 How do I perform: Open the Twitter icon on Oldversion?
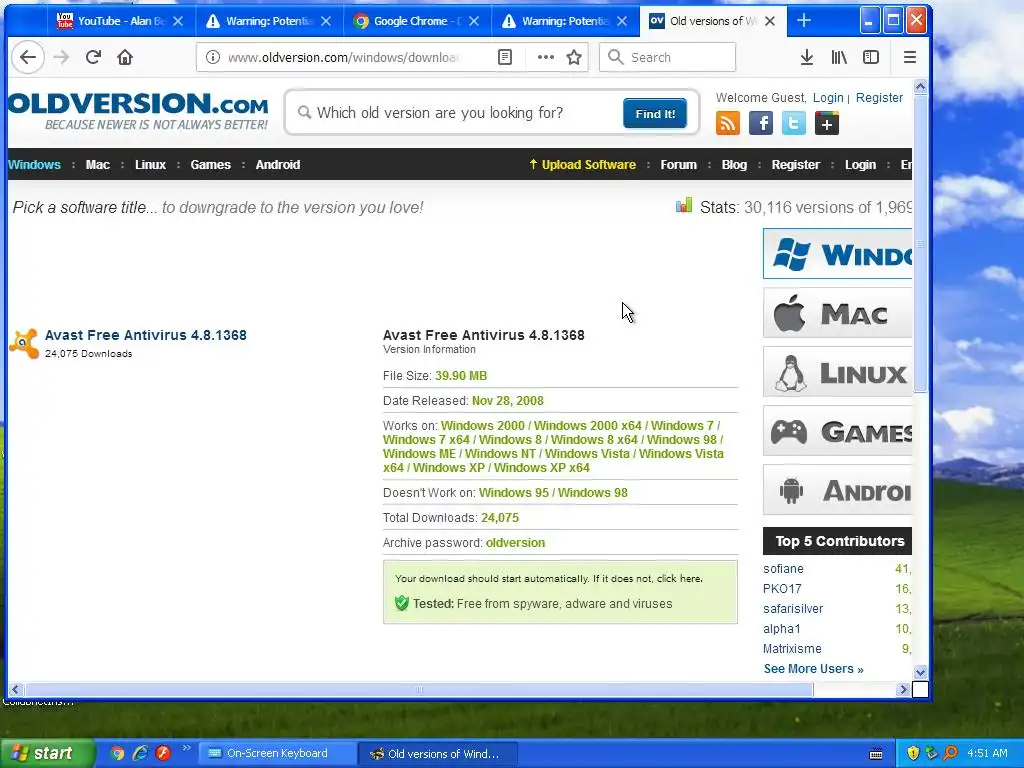click(793, 123)
